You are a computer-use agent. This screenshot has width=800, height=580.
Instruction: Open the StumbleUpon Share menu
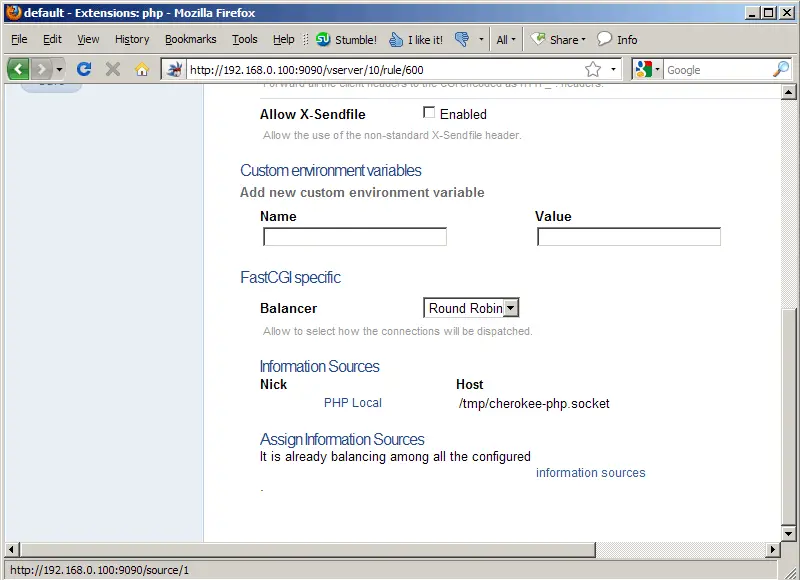(558, 39)
